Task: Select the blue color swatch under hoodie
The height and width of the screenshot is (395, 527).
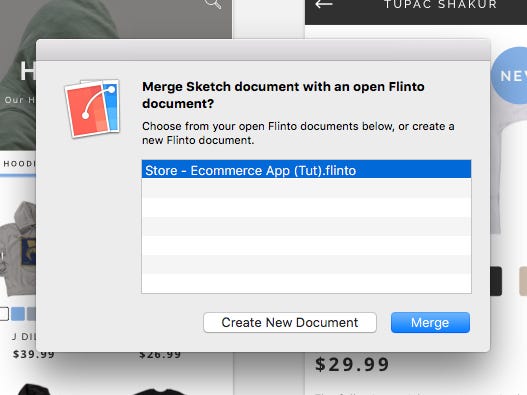Action: pyautogui.click(x=18, y=314)
